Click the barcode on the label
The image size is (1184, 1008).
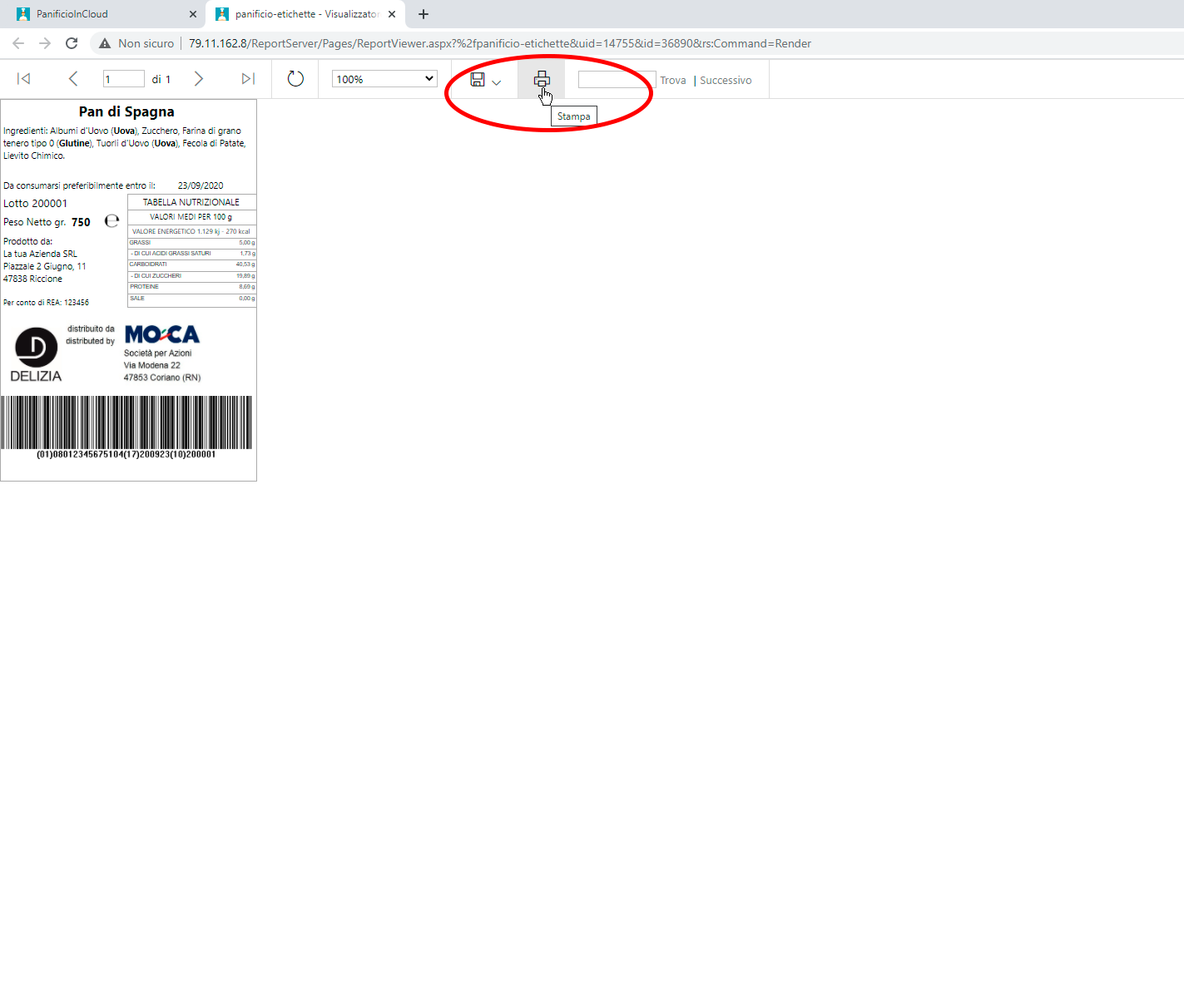coord(126,422)
